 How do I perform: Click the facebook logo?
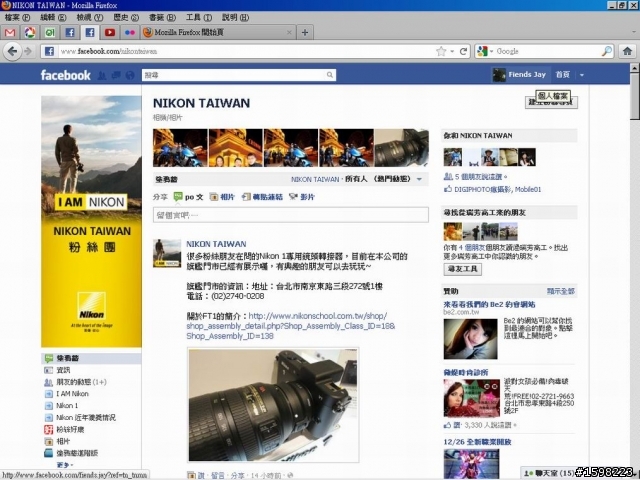click(x=65, y=75)
